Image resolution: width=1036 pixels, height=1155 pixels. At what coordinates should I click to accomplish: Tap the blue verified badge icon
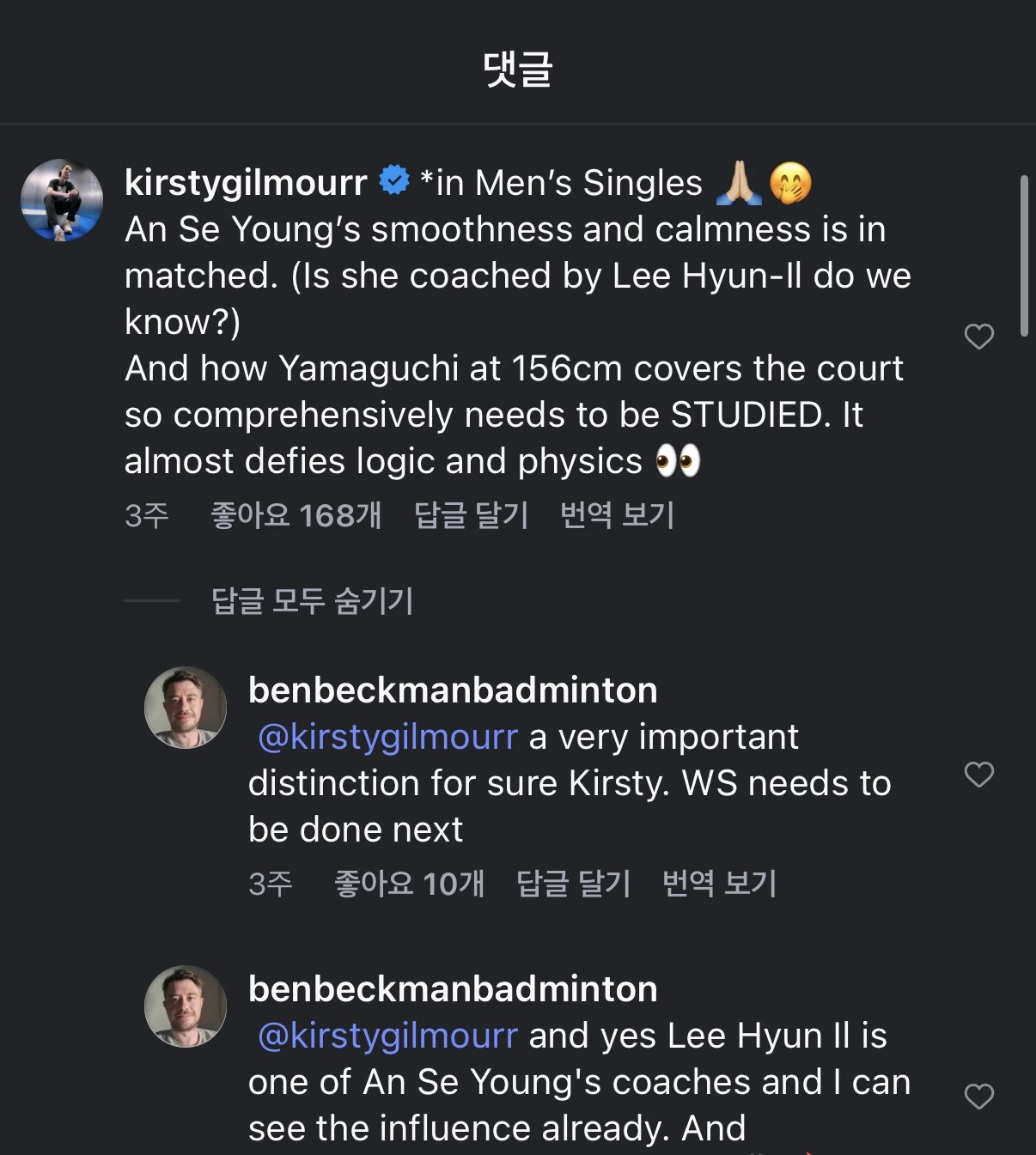[x=394, y=181]
